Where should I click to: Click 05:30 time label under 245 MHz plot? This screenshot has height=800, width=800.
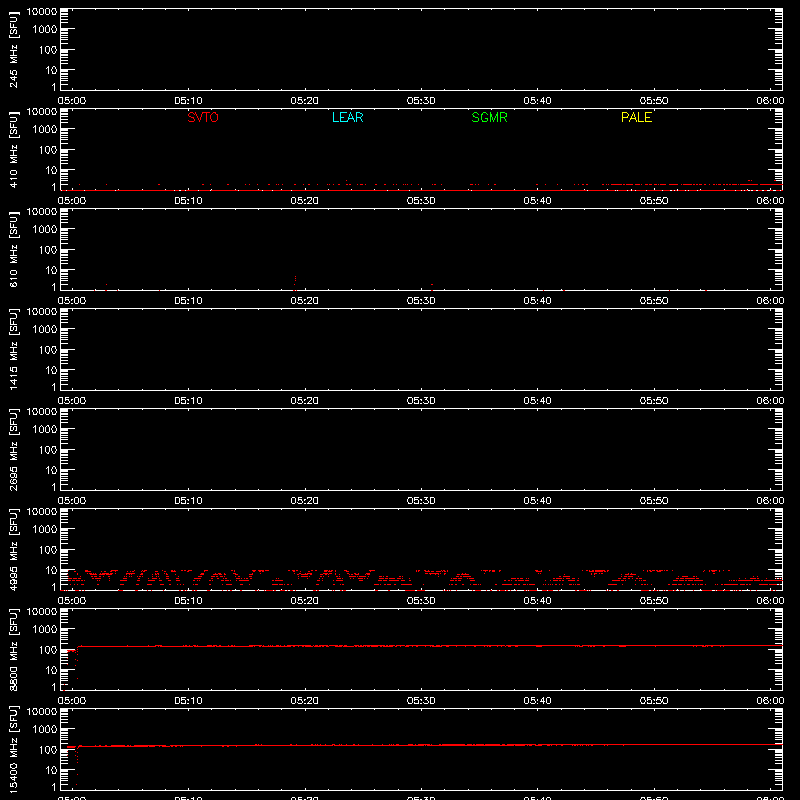(x=421, y=101)
